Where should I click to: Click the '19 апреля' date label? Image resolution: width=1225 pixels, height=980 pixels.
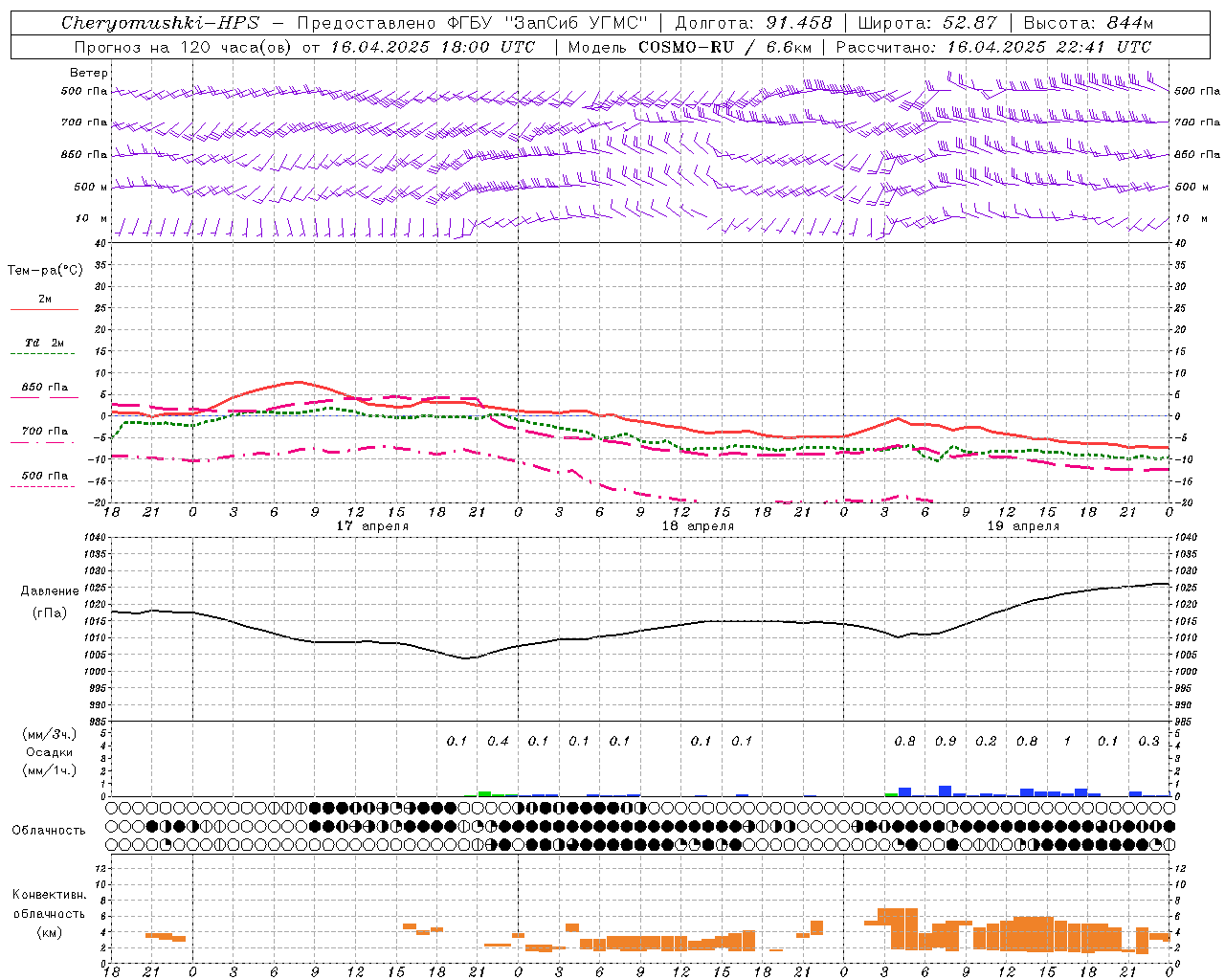(1023, 526)
